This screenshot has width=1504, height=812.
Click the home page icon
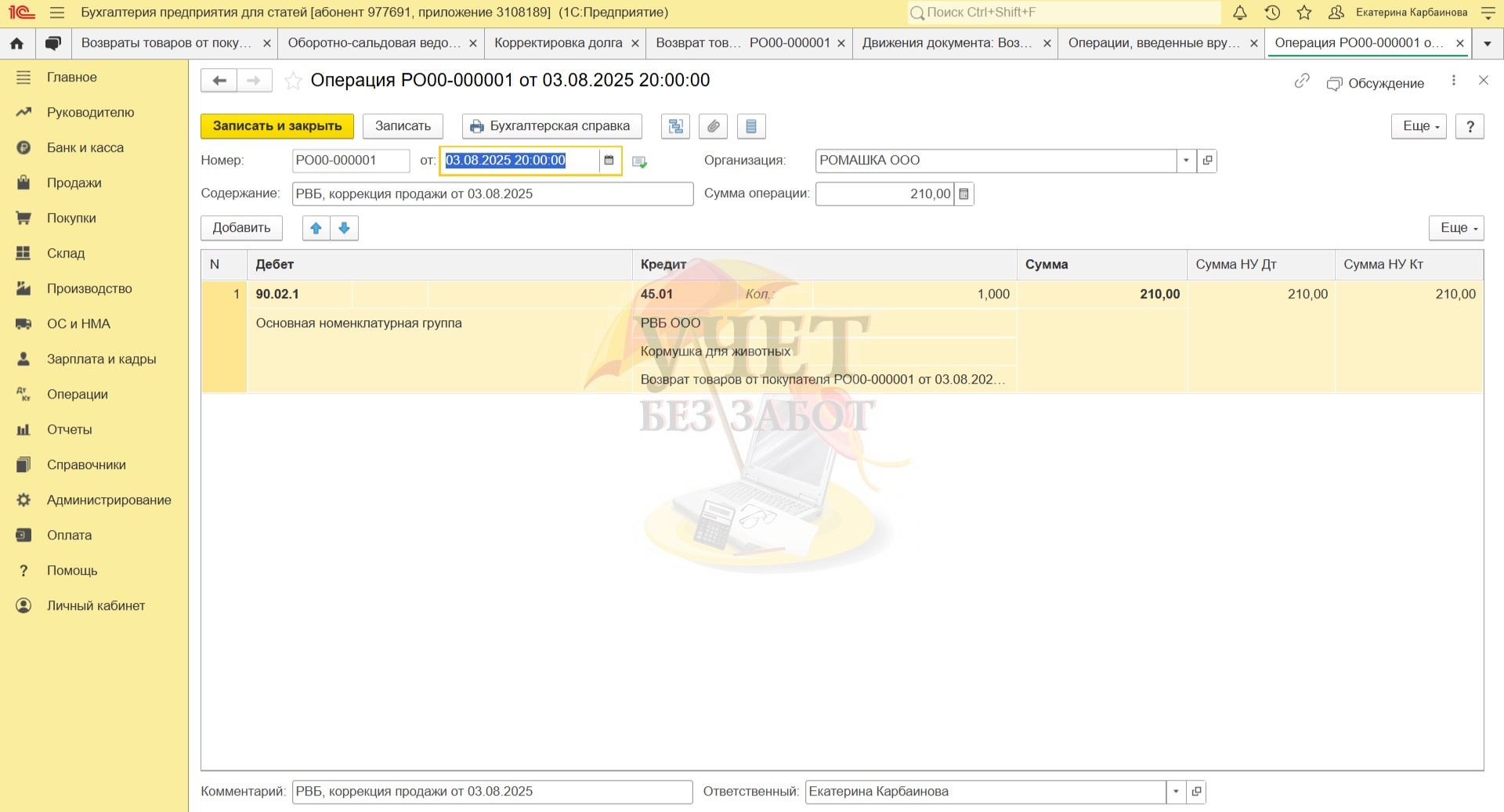coord(16,43)
